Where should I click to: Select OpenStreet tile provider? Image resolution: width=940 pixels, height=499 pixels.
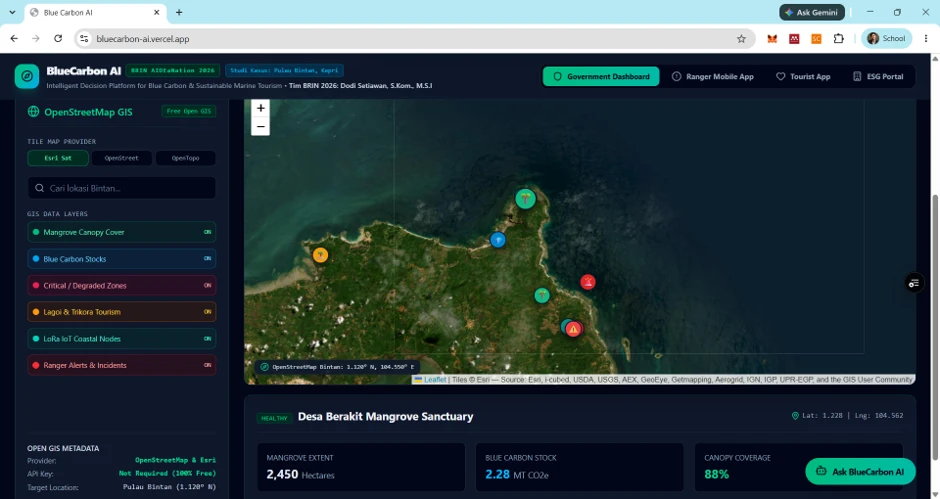(122, 158)
